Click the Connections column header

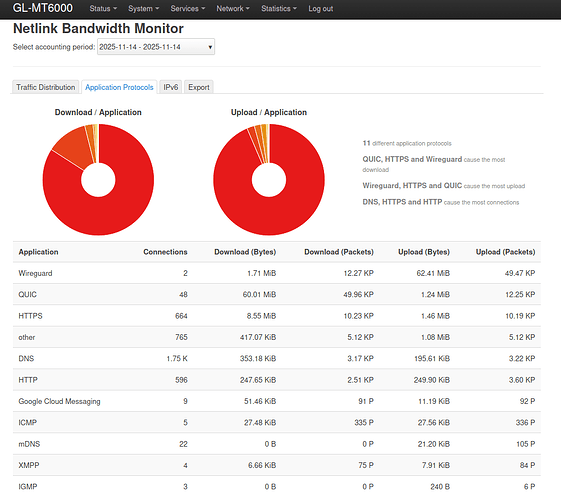click(x=165, y=252)
